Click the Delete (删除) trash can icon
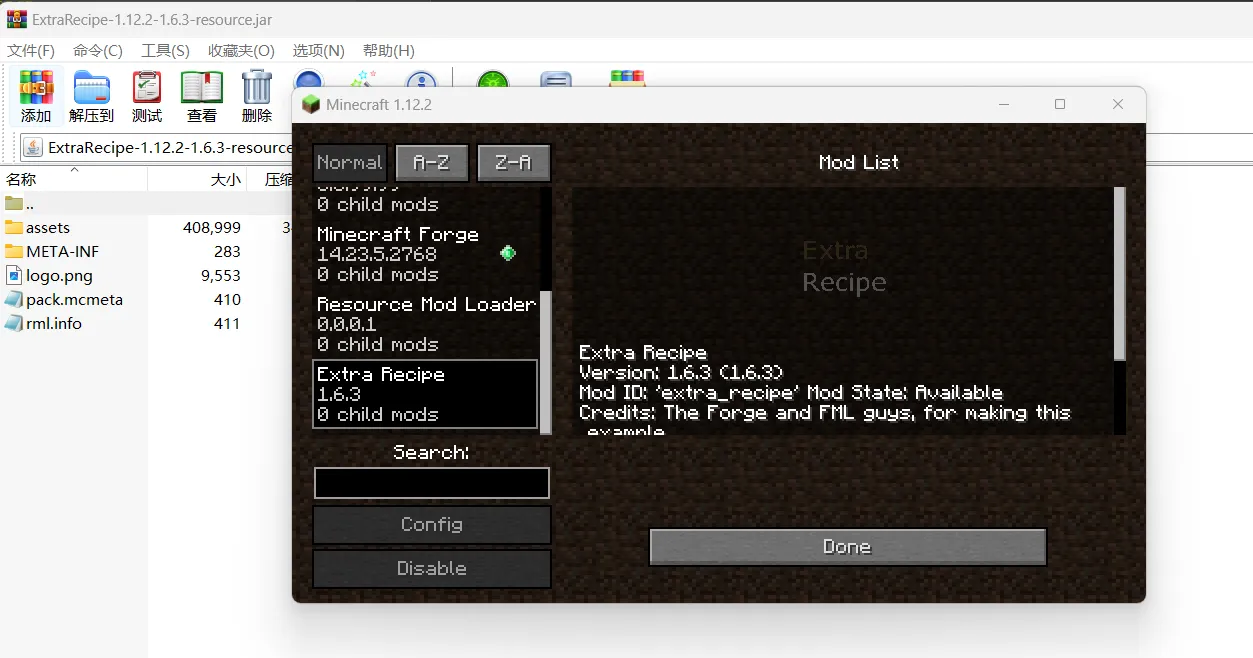The image size is (1253, 658). (257, 87)
